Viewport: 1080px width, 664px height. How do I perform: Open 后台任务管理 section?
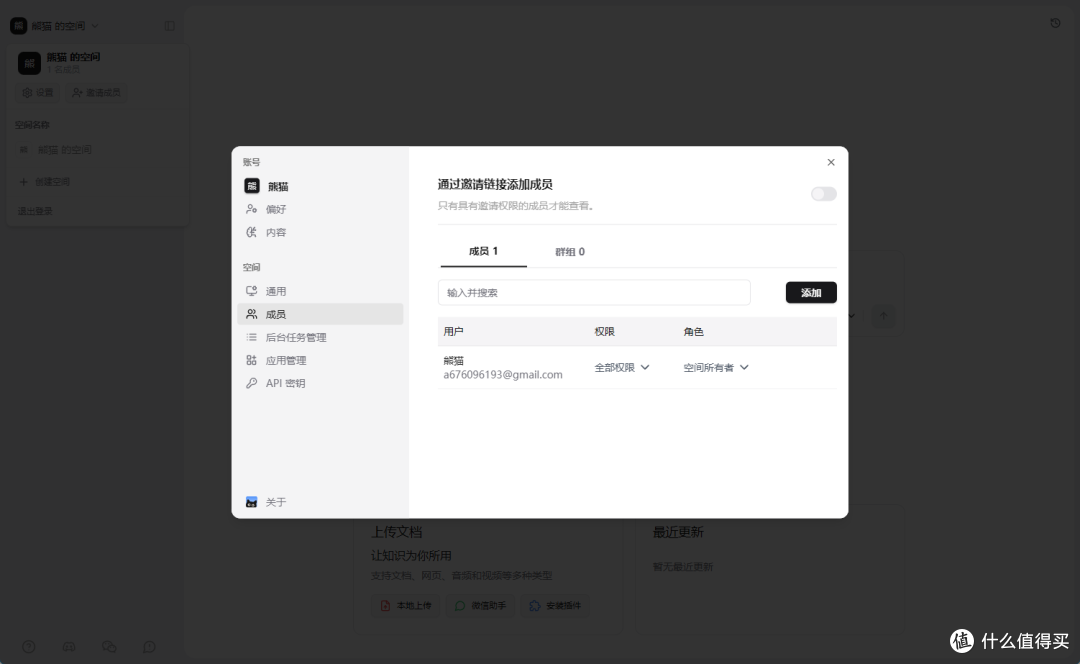click(320, 338)
